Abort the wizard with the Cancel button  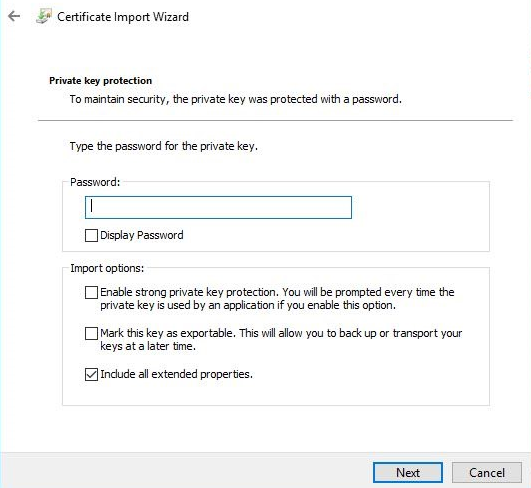tap(487, 472)
